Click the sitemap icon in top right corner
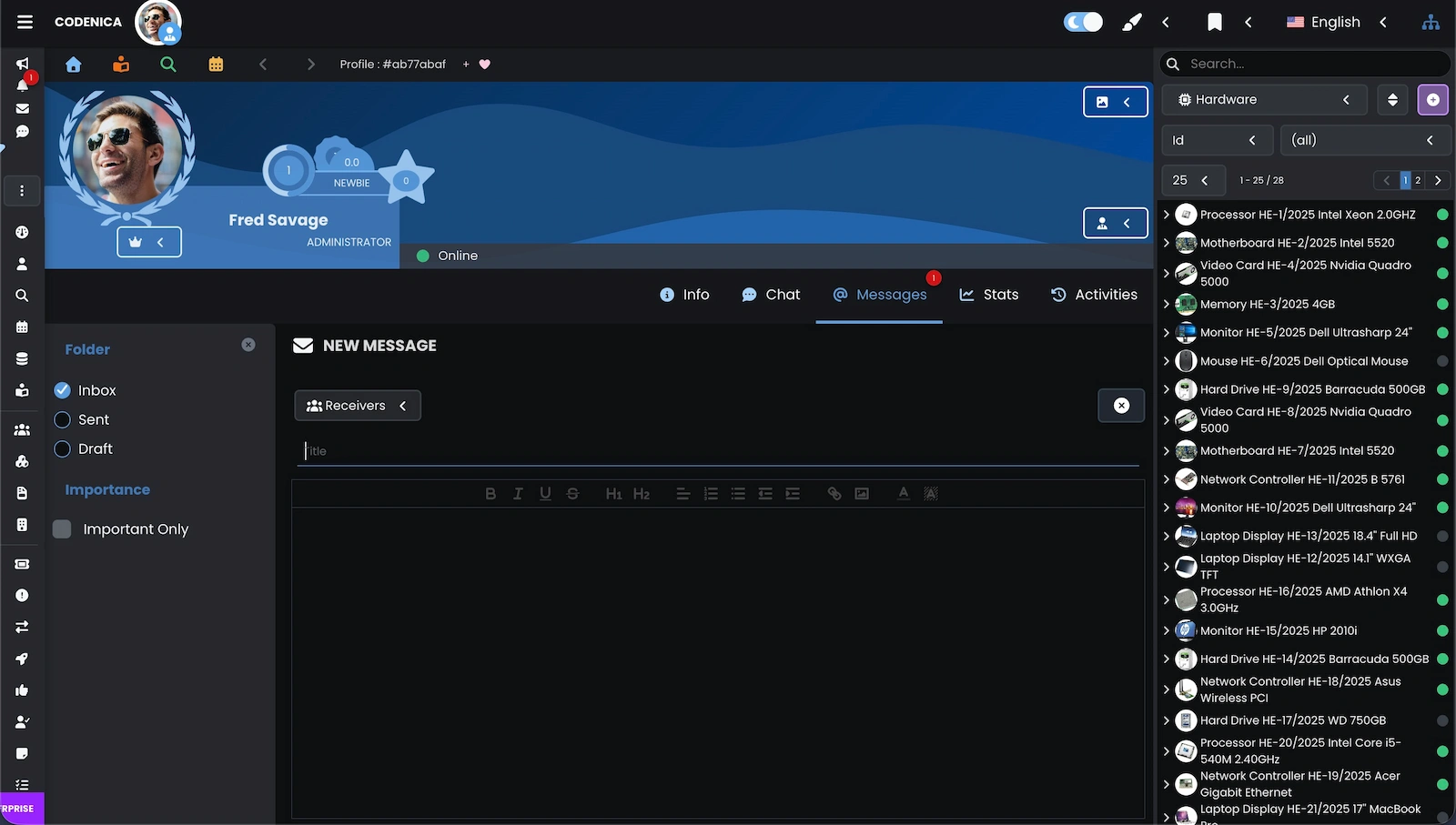1456x825 pixels. coord(1431,21)
